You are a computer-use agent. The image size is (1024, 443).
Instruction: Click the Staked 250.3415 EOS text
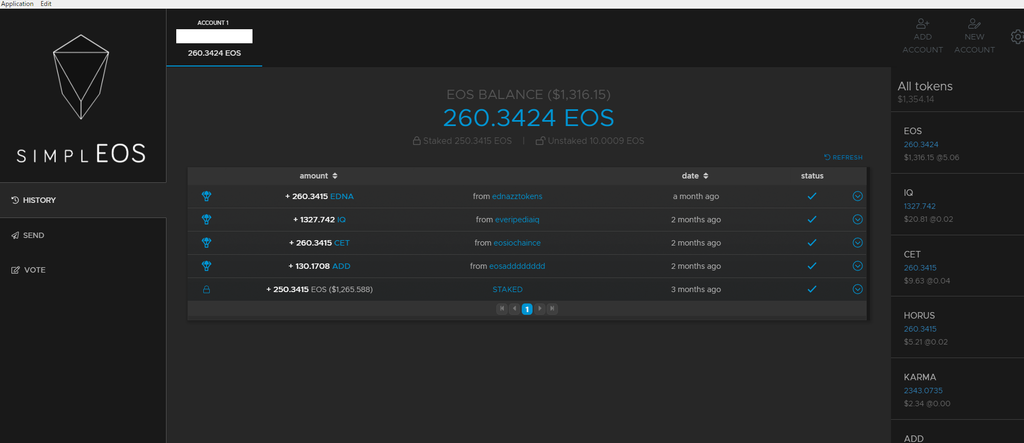point(462,140)
